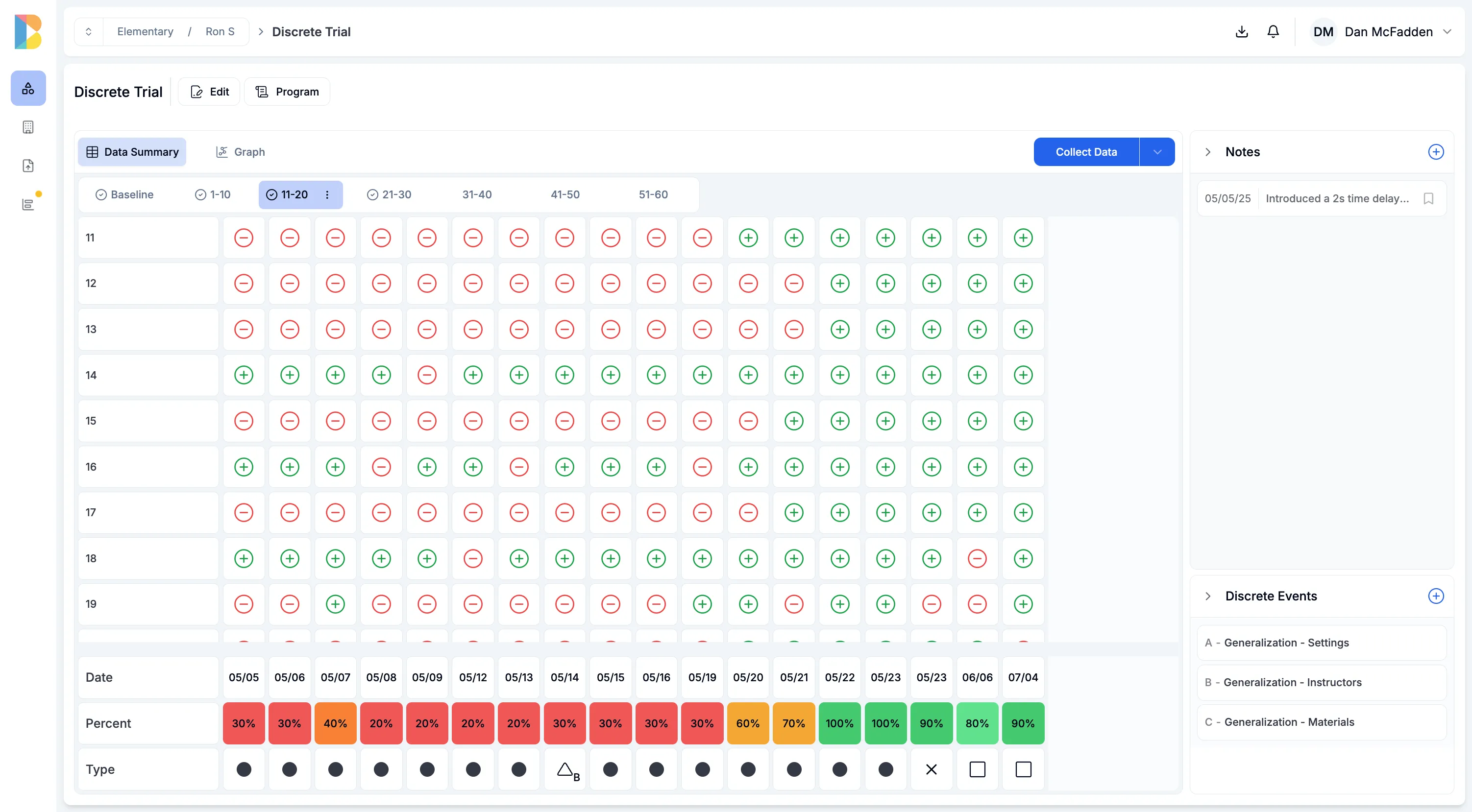The height and width of the screenshot is (812, 1472).
Task: Bookmark the 05/05/25 note
Action: point(1428,199)
